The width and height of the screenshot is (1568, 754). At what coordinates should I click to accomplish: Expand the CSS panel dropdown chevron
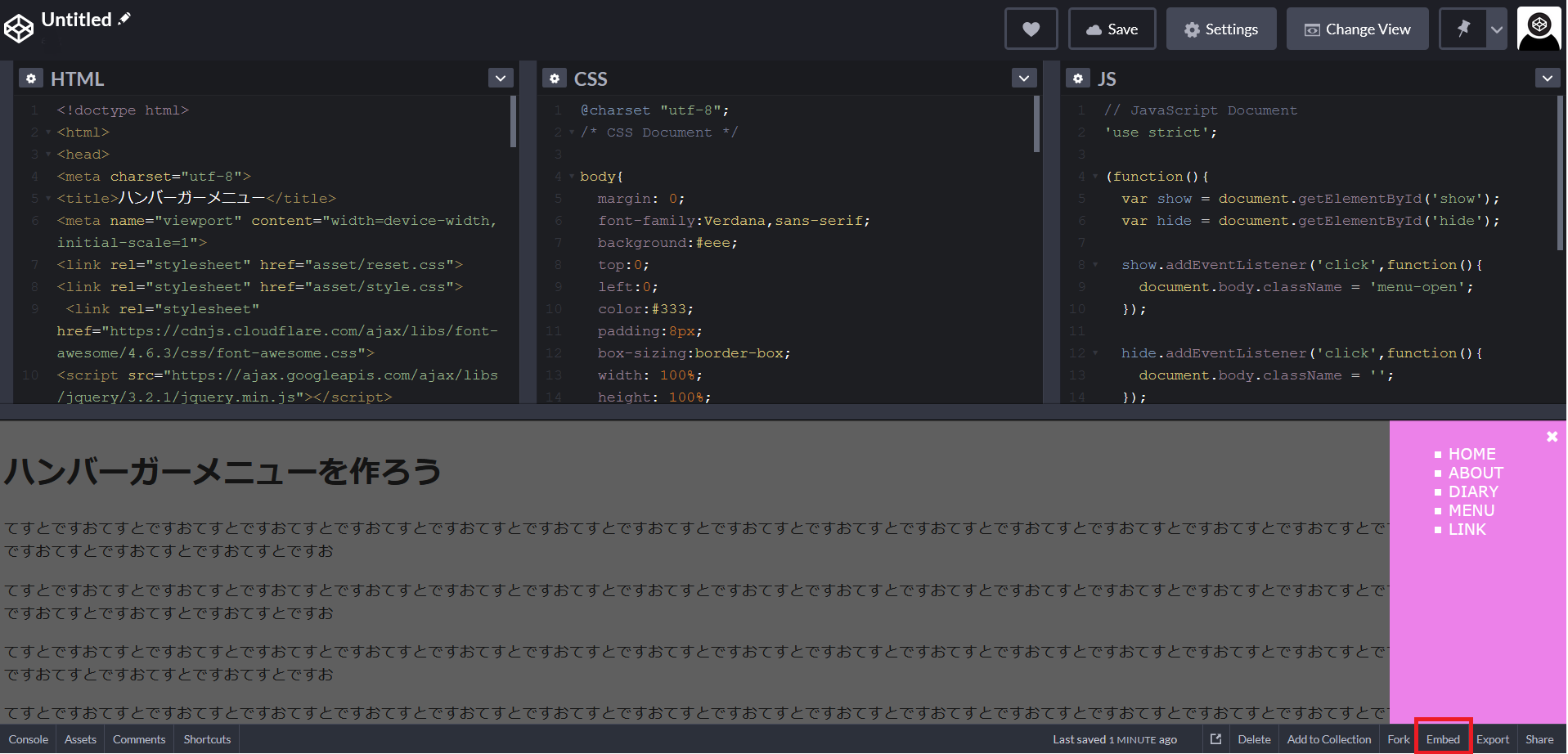(x=1024, y=79)
